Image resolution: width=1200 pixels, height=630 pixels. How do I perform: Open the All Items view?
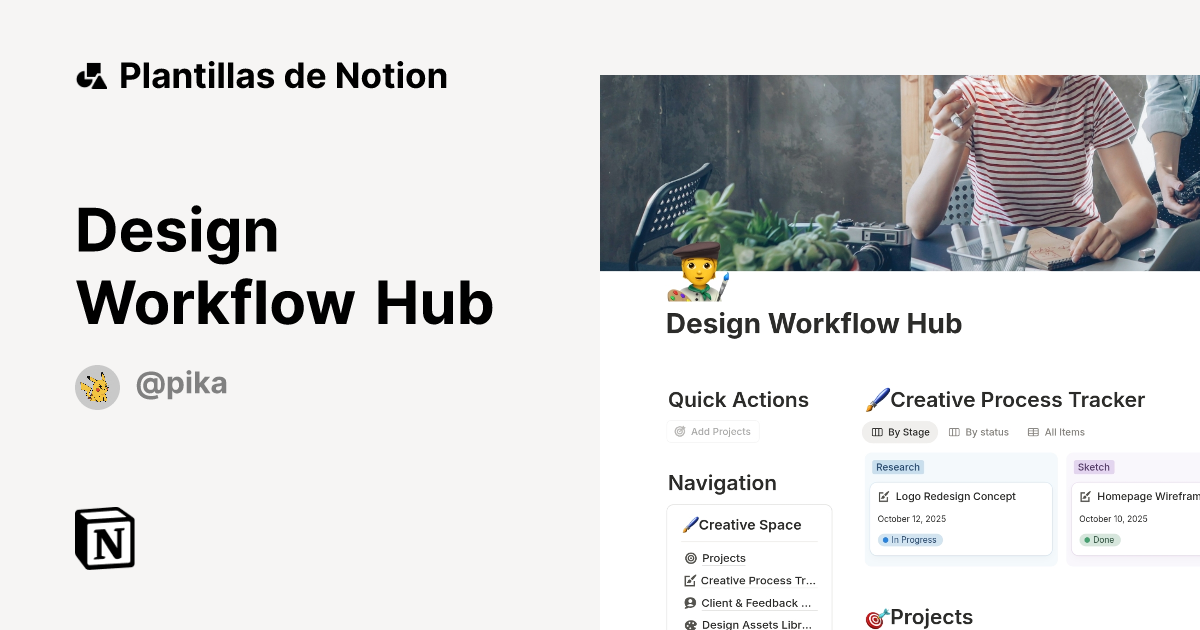click(1056, 432)
